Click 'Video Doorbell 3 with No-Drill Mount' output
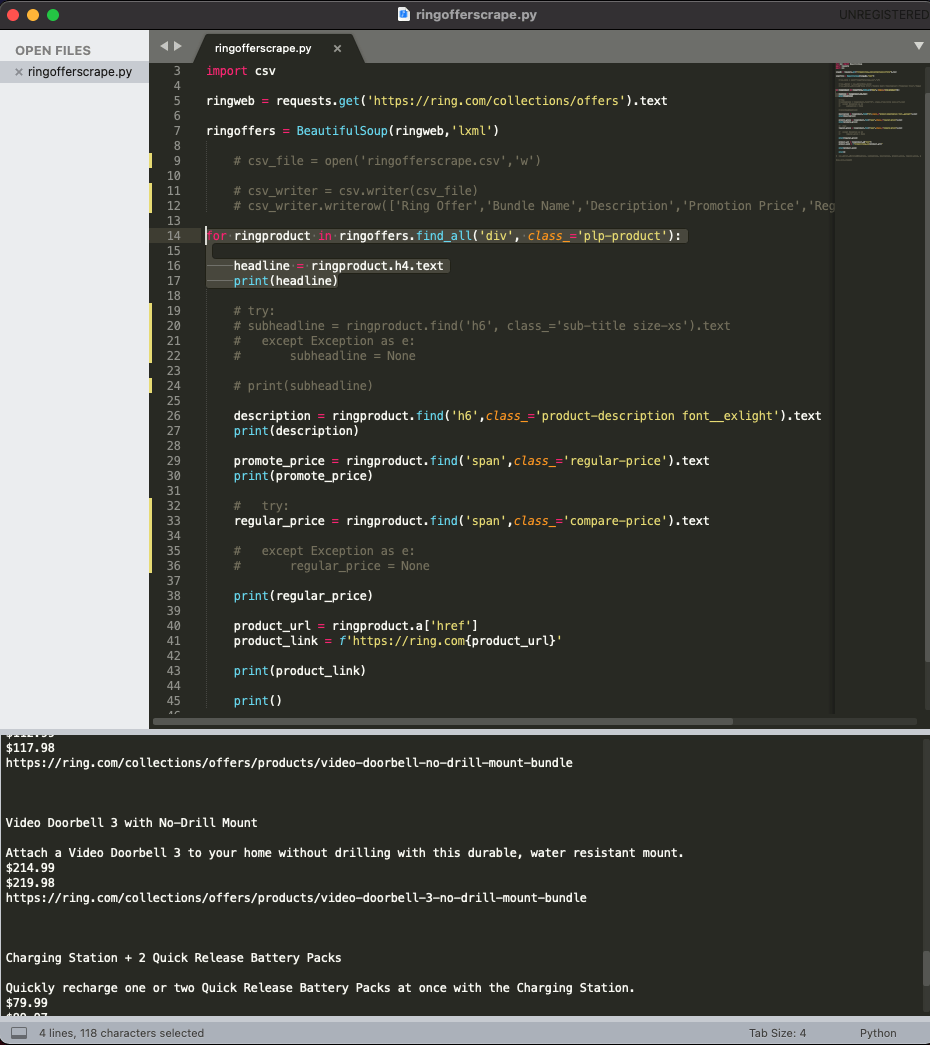This screenshot has width=930, height=1045. [x=131, y=822]
